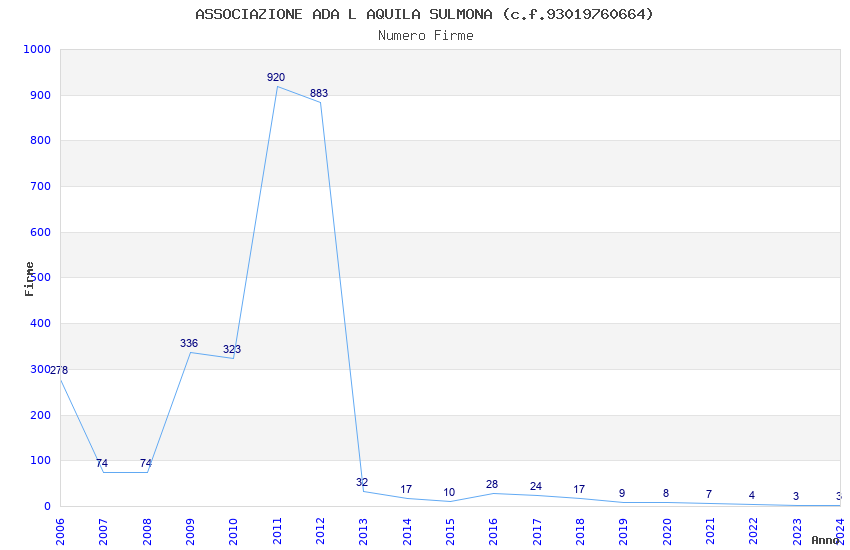The width and height of the screenshot is (850, 550).
Task: Click the data label 28
Action: [x=492, y=484]
